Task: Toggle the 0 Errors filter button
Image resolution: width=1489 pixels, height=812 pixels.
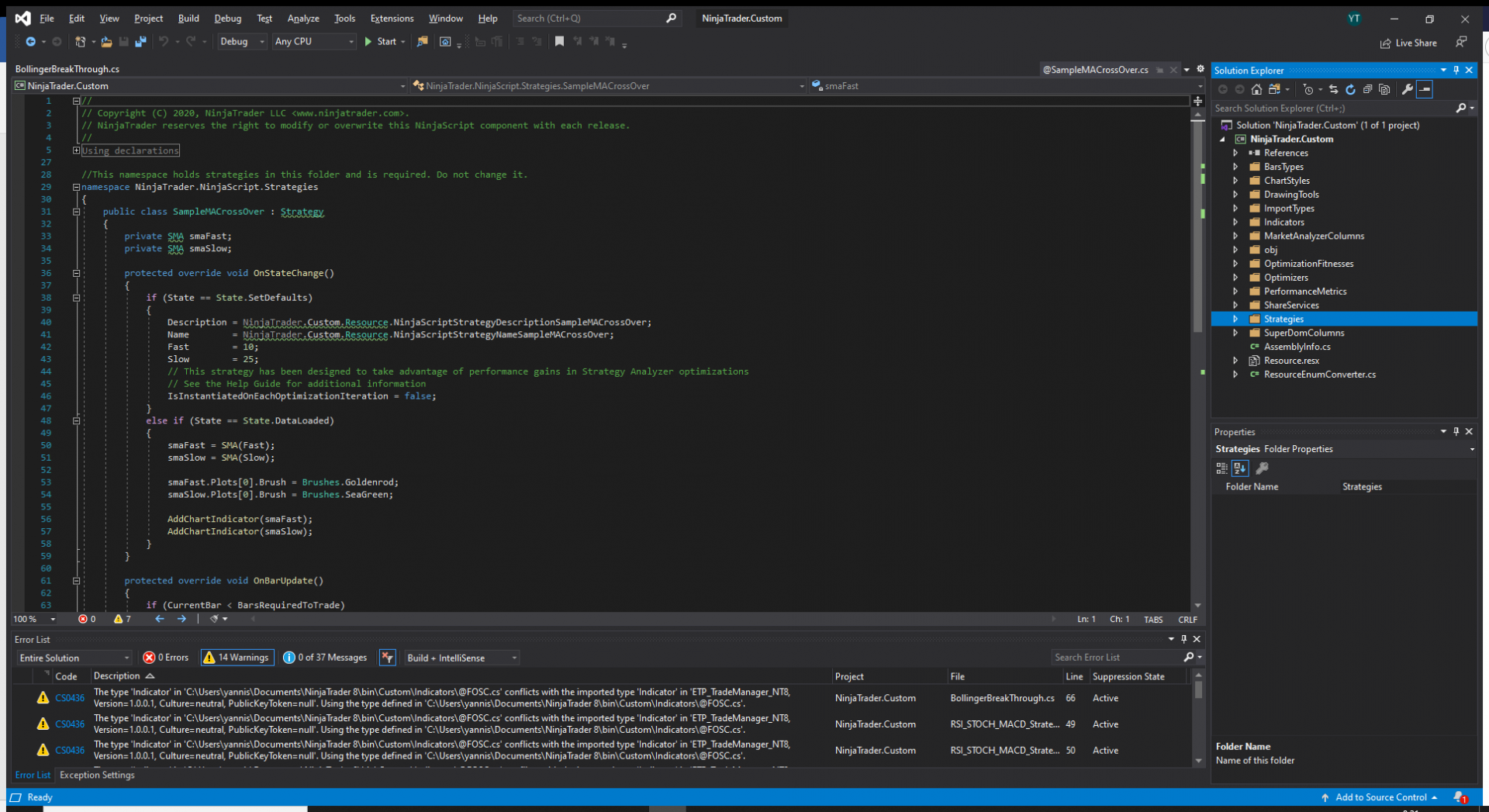Action: [166, 658]
